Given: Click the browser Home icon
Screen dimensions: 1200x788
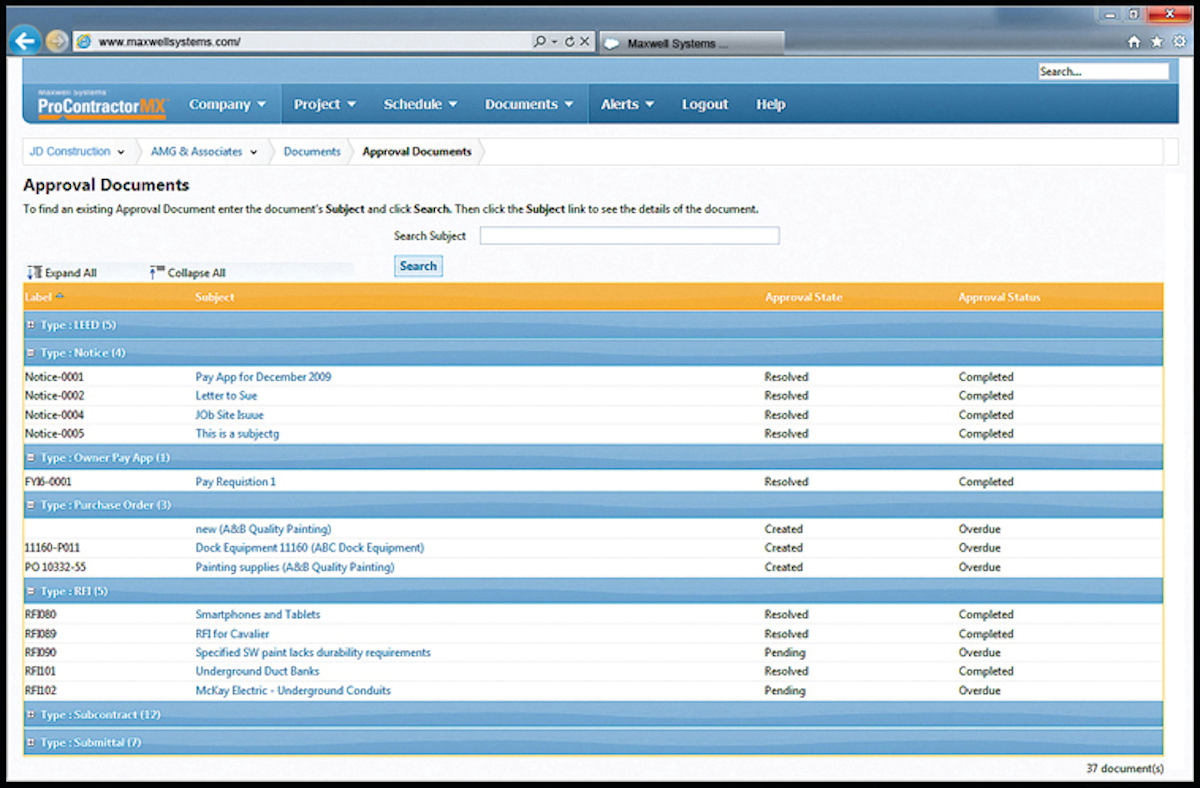Looking at the screenshot, I should [x=1134, y=42].
